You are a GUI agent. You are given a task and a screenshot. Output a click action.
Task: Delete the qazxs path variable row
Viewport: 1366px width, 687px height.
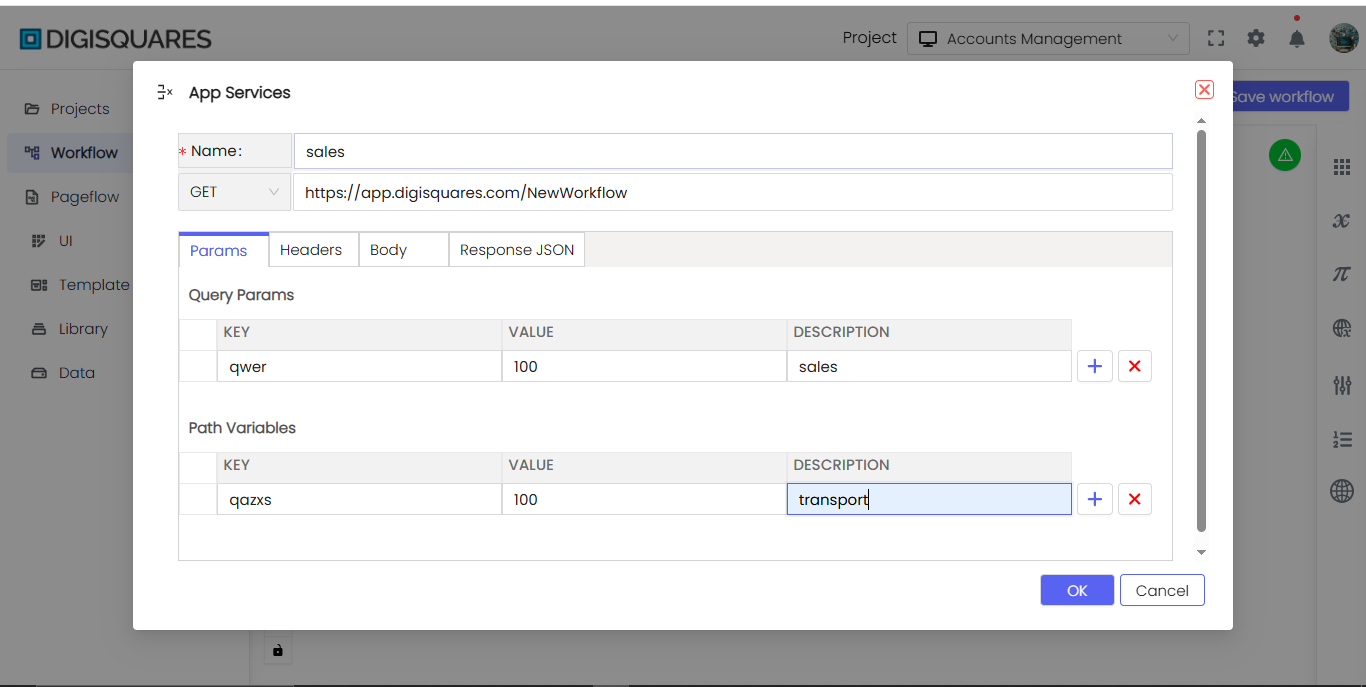1134,499
